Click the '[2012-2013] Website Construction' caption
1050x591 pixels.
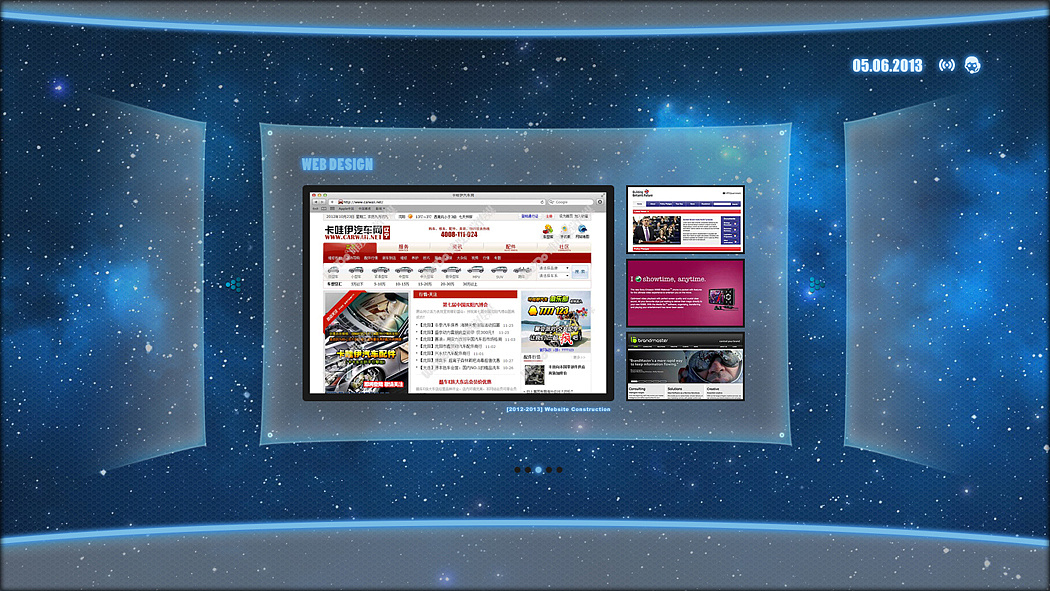coord(558,409)
